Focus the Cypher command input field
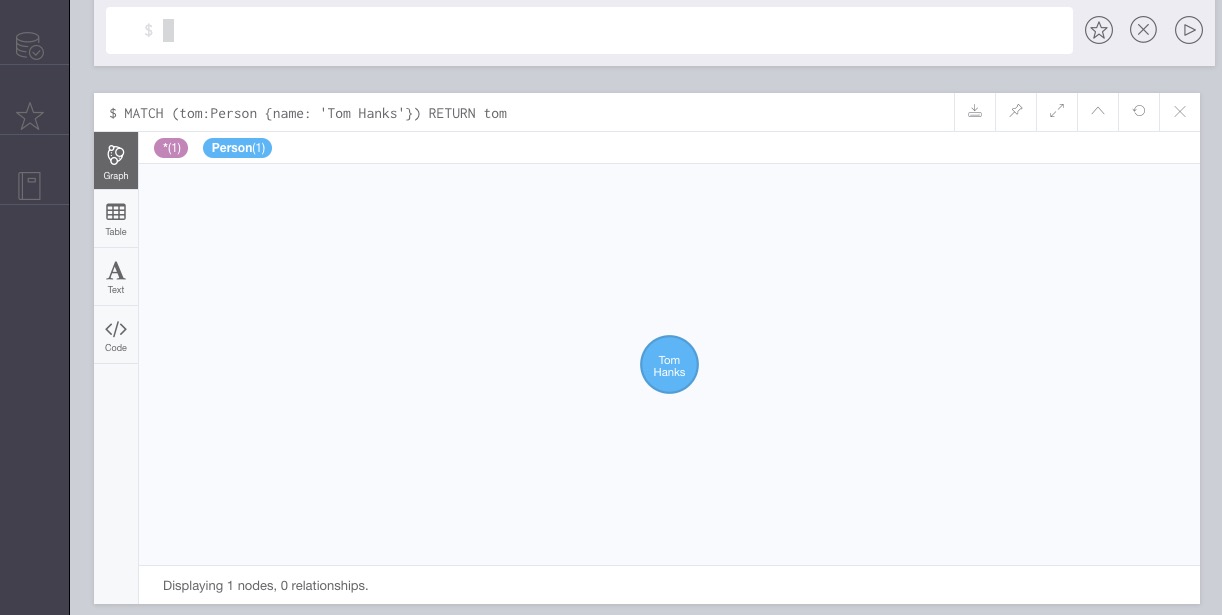This screenshot has height=615, width=1222. click(x=600, y=31)
